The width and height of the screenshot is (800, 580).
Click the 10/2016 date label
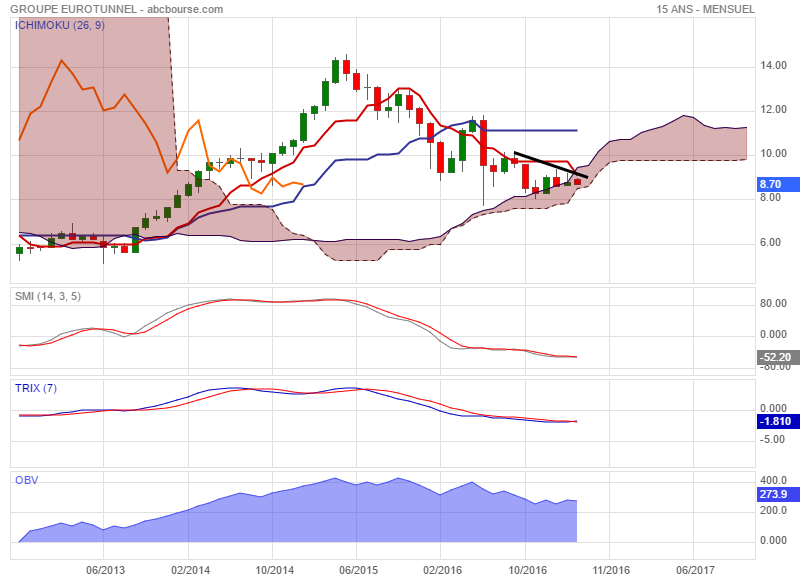[527, 570]
